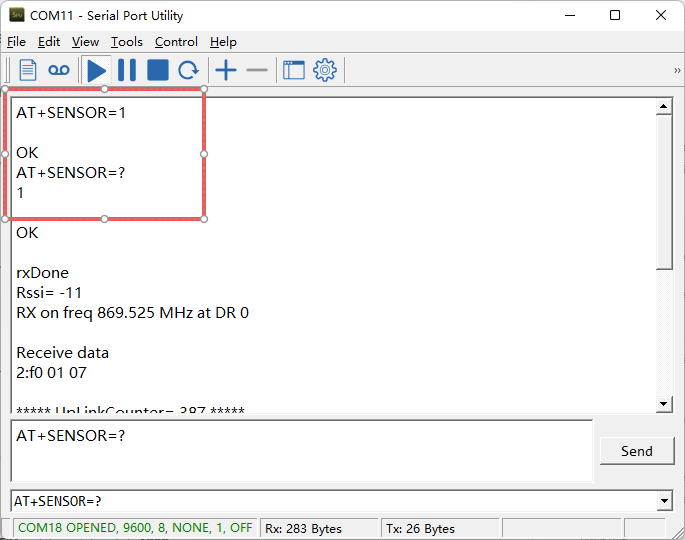The image size is (685, 540).
Task: Click the AT+SENSOR=? send text area
Action: (301, 451)
